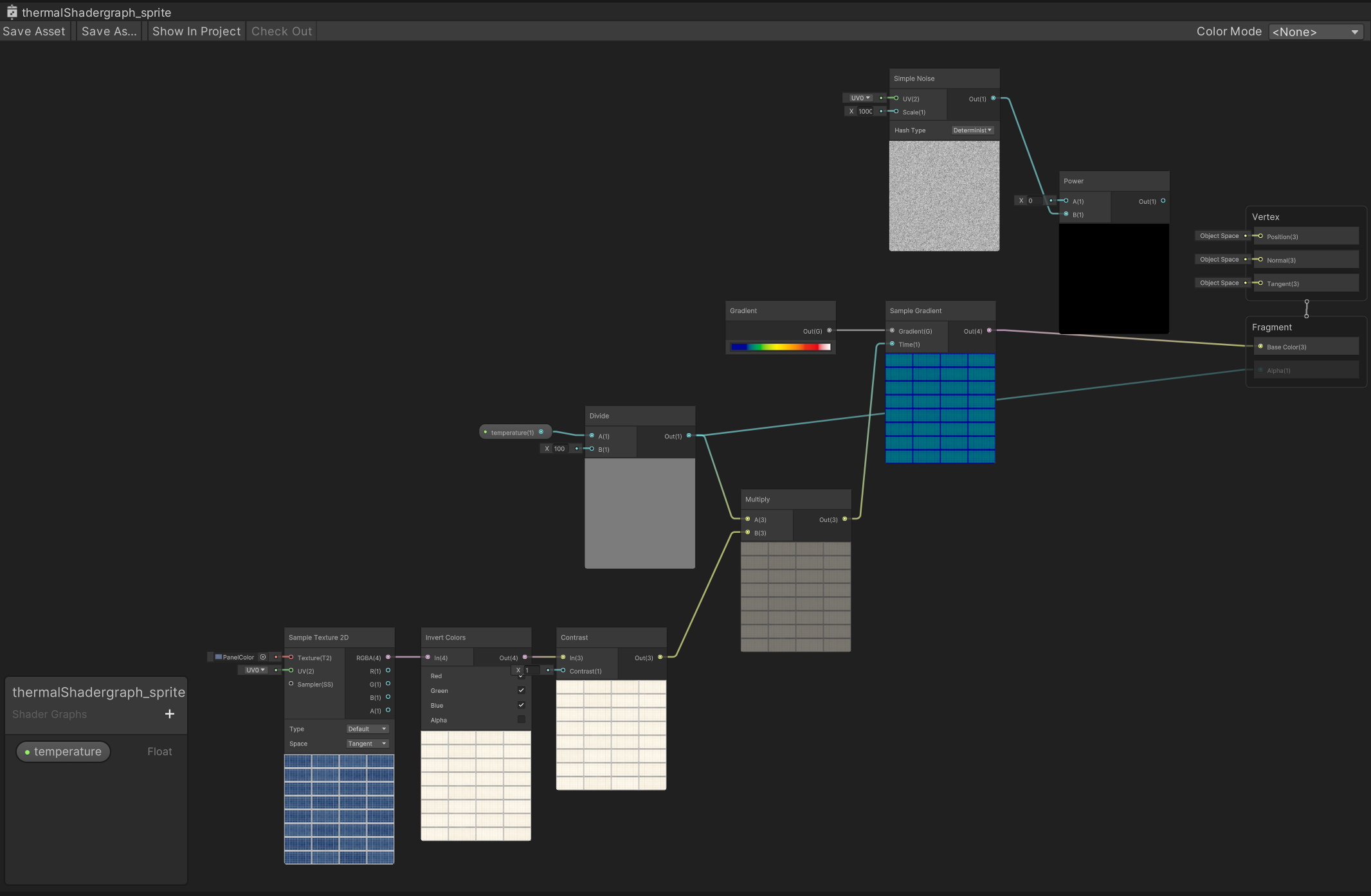Screen dimensions: 1371x896
Task: Click Fragment Base Color(3) input port
Action: point(1260,346)
